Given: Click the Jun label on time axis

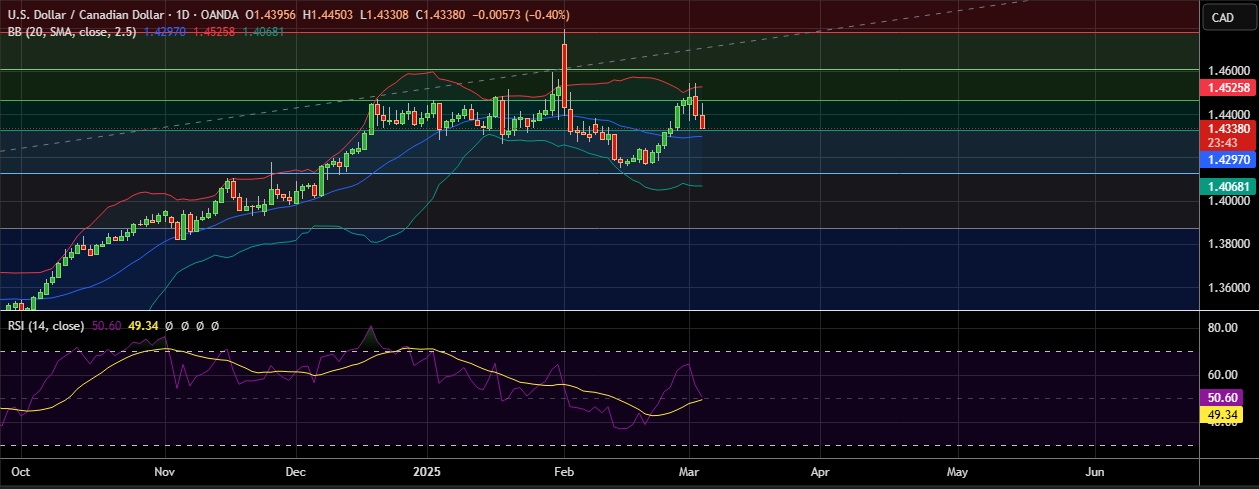Looking at the screenshot, I should click(x=1095, y=470).
